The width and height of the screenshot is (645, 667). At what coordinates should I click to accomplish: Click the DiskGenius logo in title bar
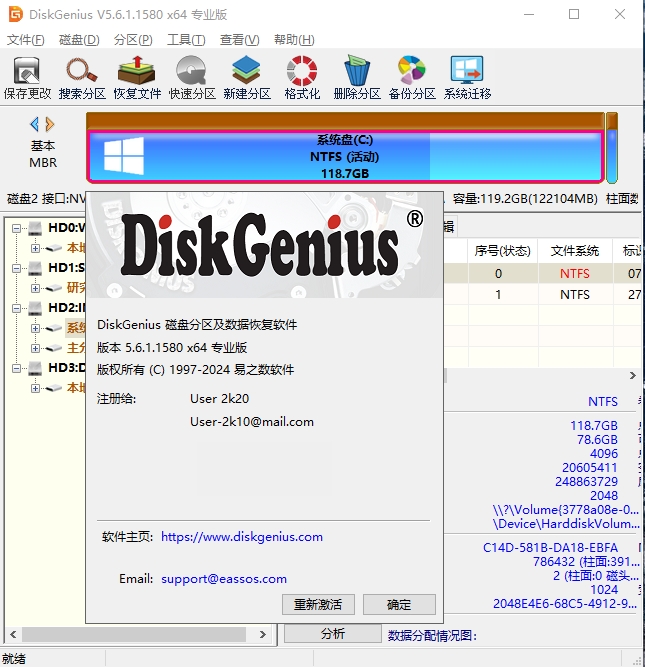(x=16, y=14)
